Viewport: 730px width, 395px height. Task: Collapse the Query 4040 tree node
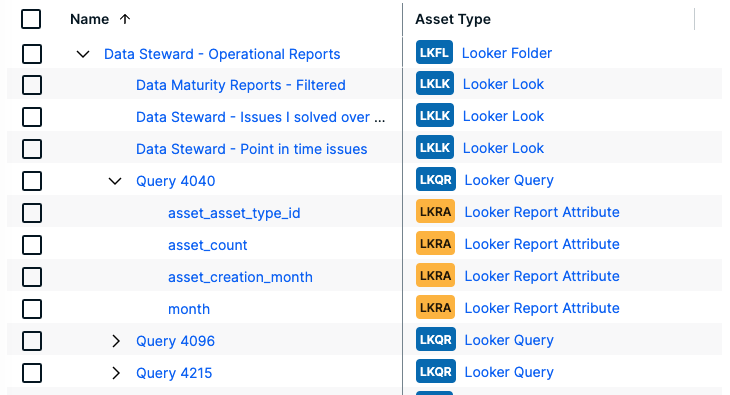(x=115, y=181)
